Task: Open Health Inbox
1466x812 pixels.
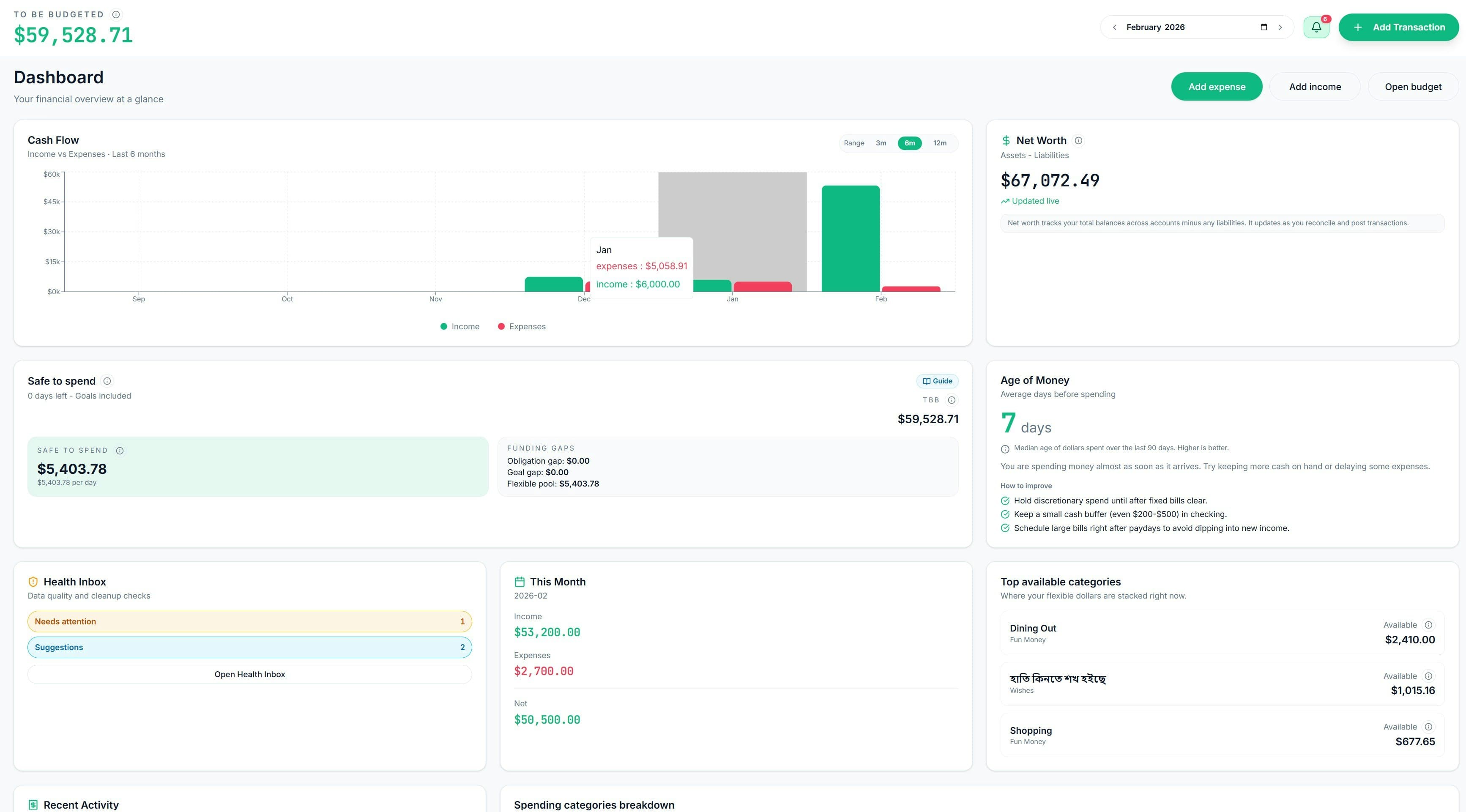Action: pos(249,674)
